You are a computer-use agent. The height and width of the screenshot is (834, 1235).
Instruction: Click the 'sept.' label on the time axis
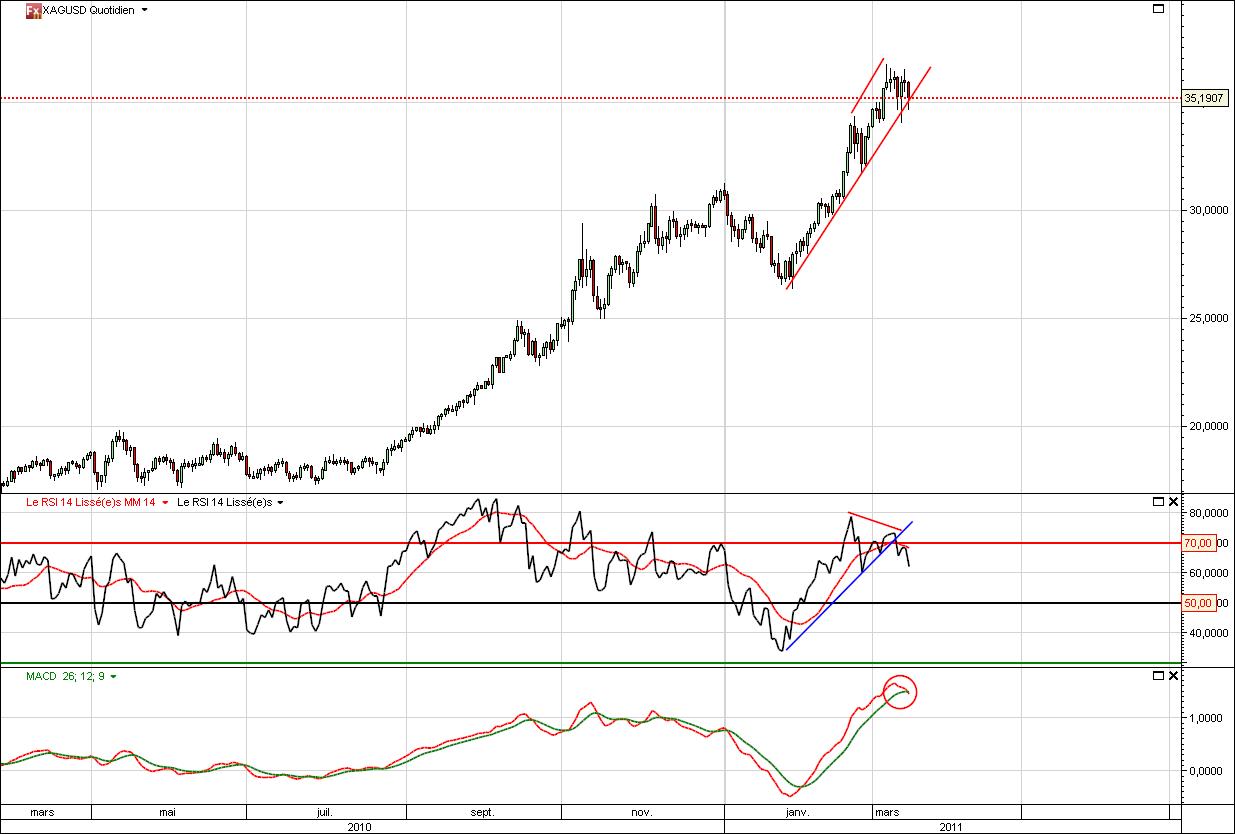point(482,812)
